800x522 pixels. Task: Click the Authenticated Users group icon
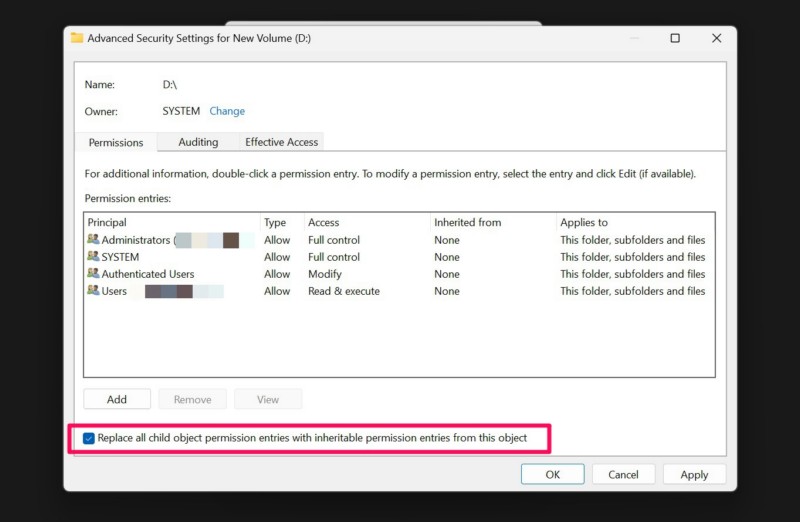[x=93, y=274]
